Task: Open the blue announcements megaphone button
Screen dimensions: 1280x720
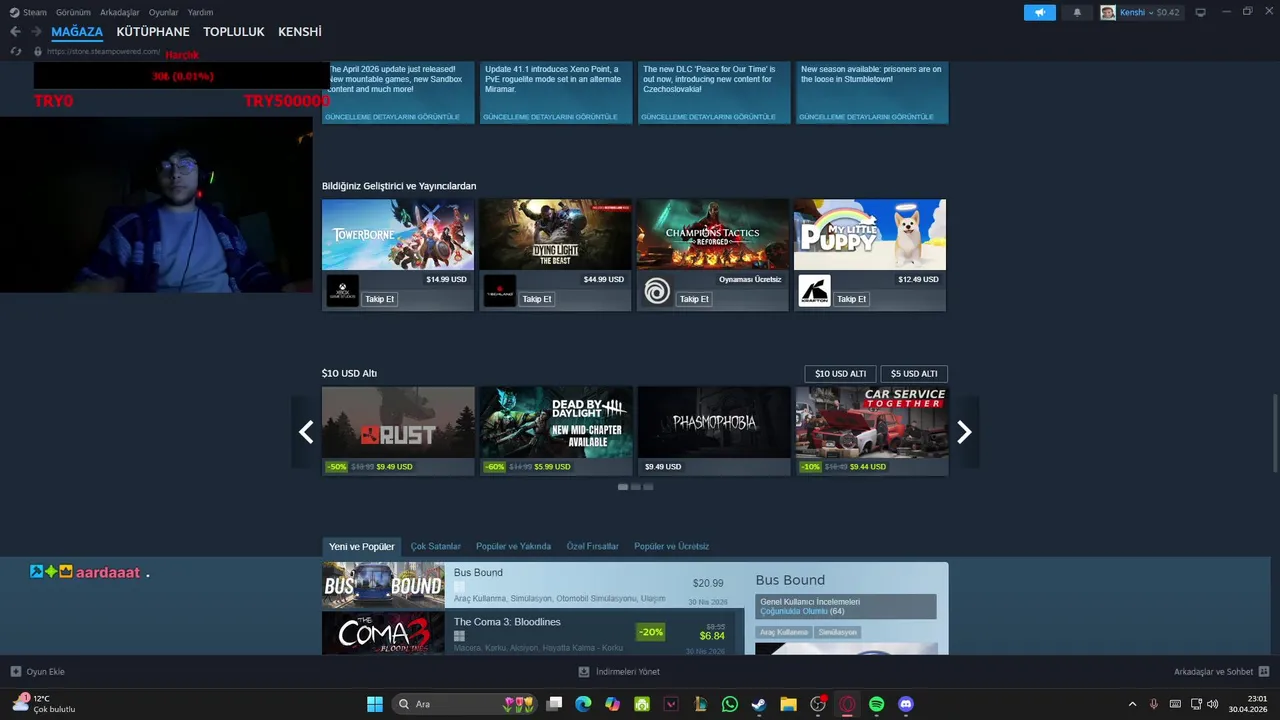Action: (x=1040, y=12)
